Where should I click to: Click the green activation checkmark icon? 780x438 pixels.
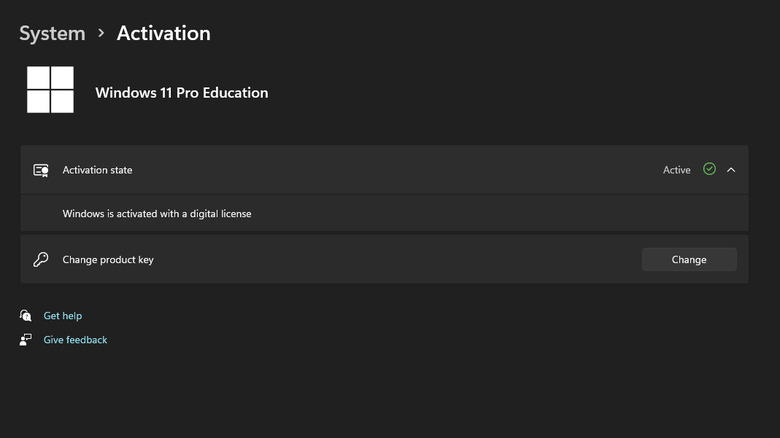pyautogui.click(x=709, y=170)
